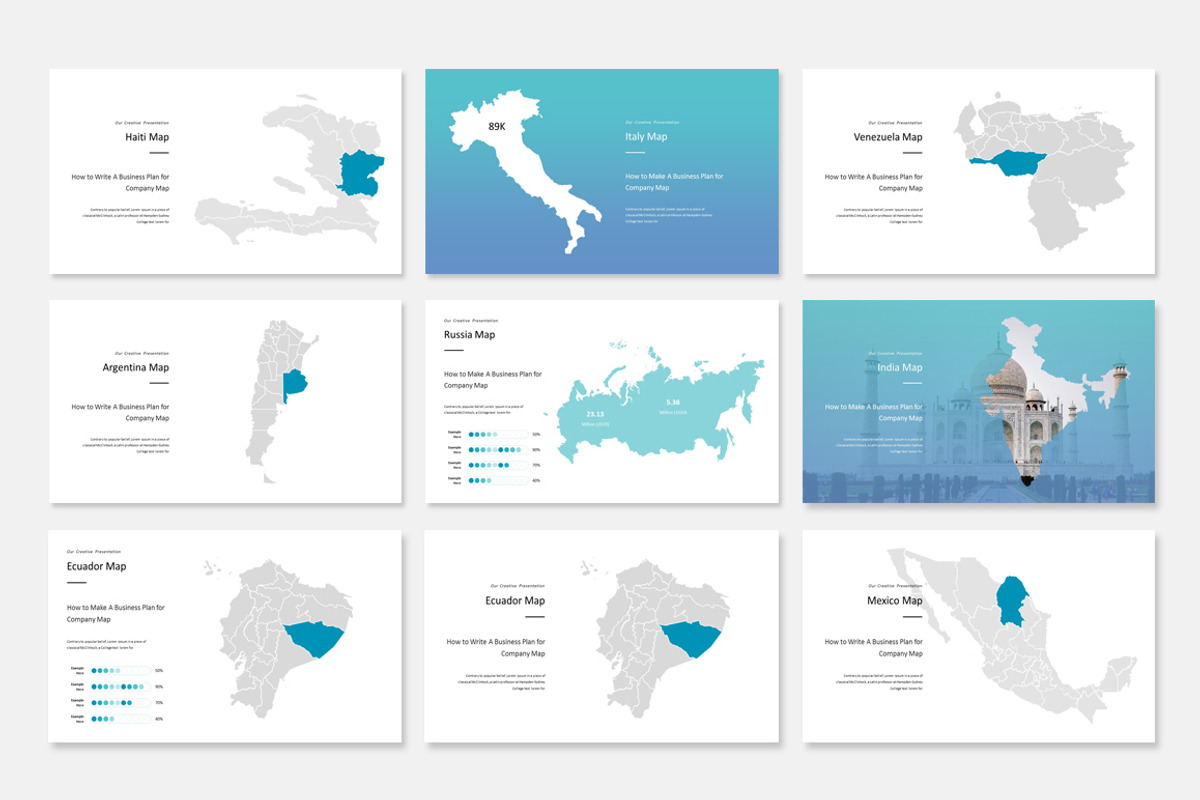
Task: Click 'Our Creative Presentation' label on Mexico slide
Action: (x=895, y=585)
